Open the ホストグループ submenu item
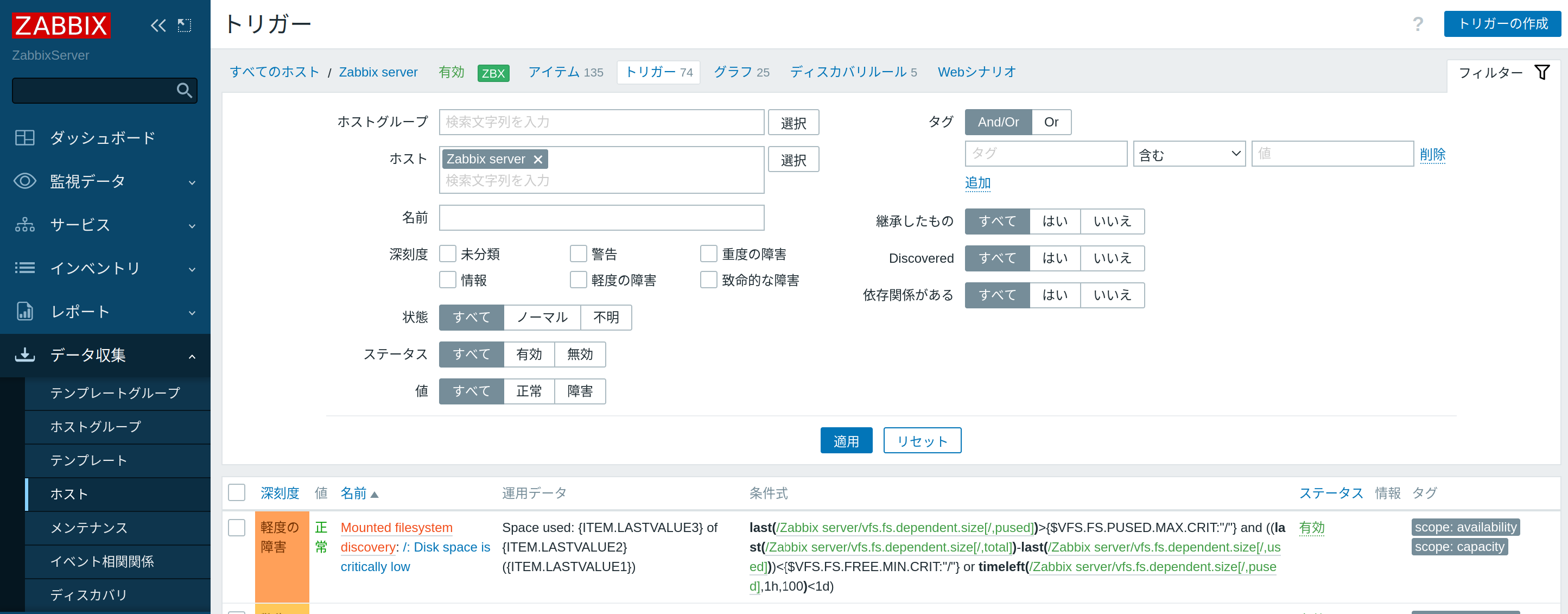The image size is (1568, 614). 96,426
